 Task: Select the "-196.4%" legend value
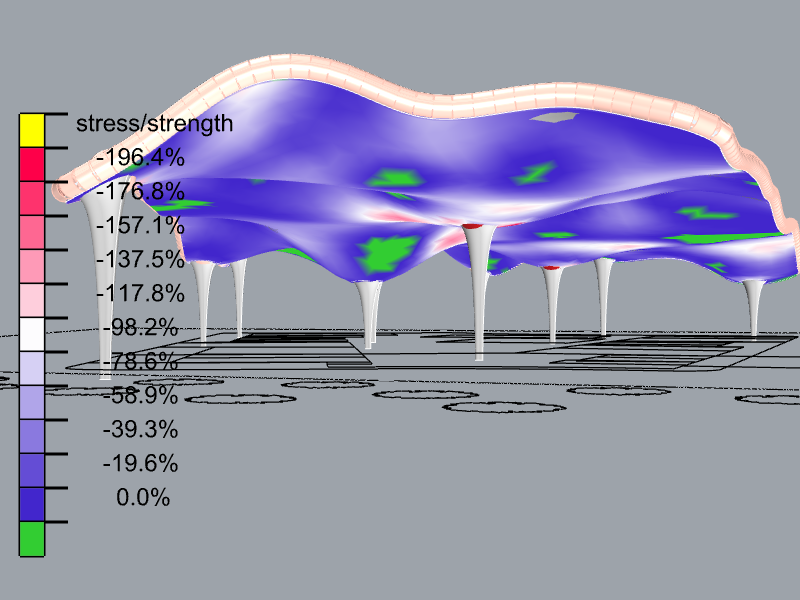[140, 157]
